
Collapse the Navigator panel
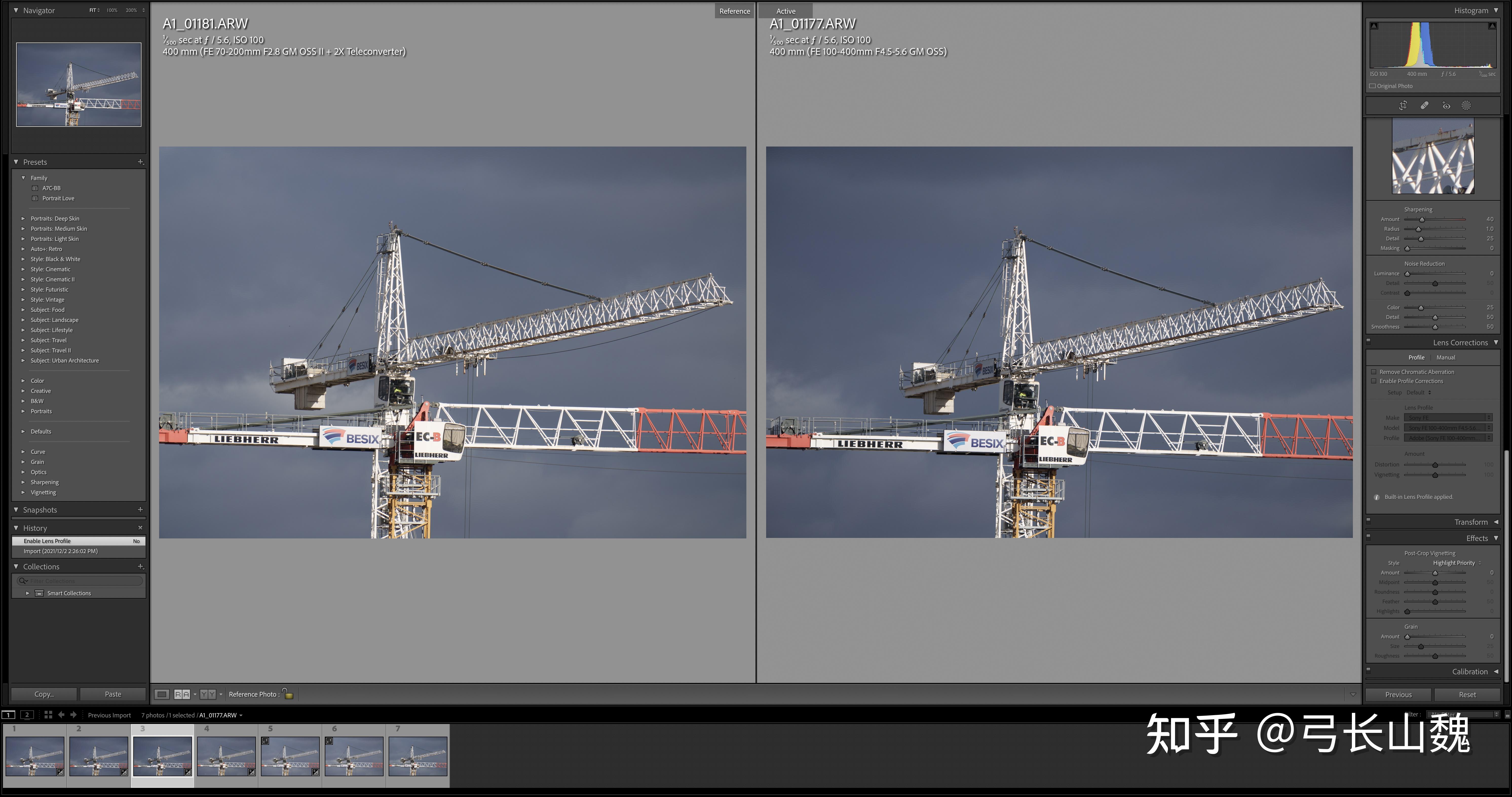pos(16,11)
